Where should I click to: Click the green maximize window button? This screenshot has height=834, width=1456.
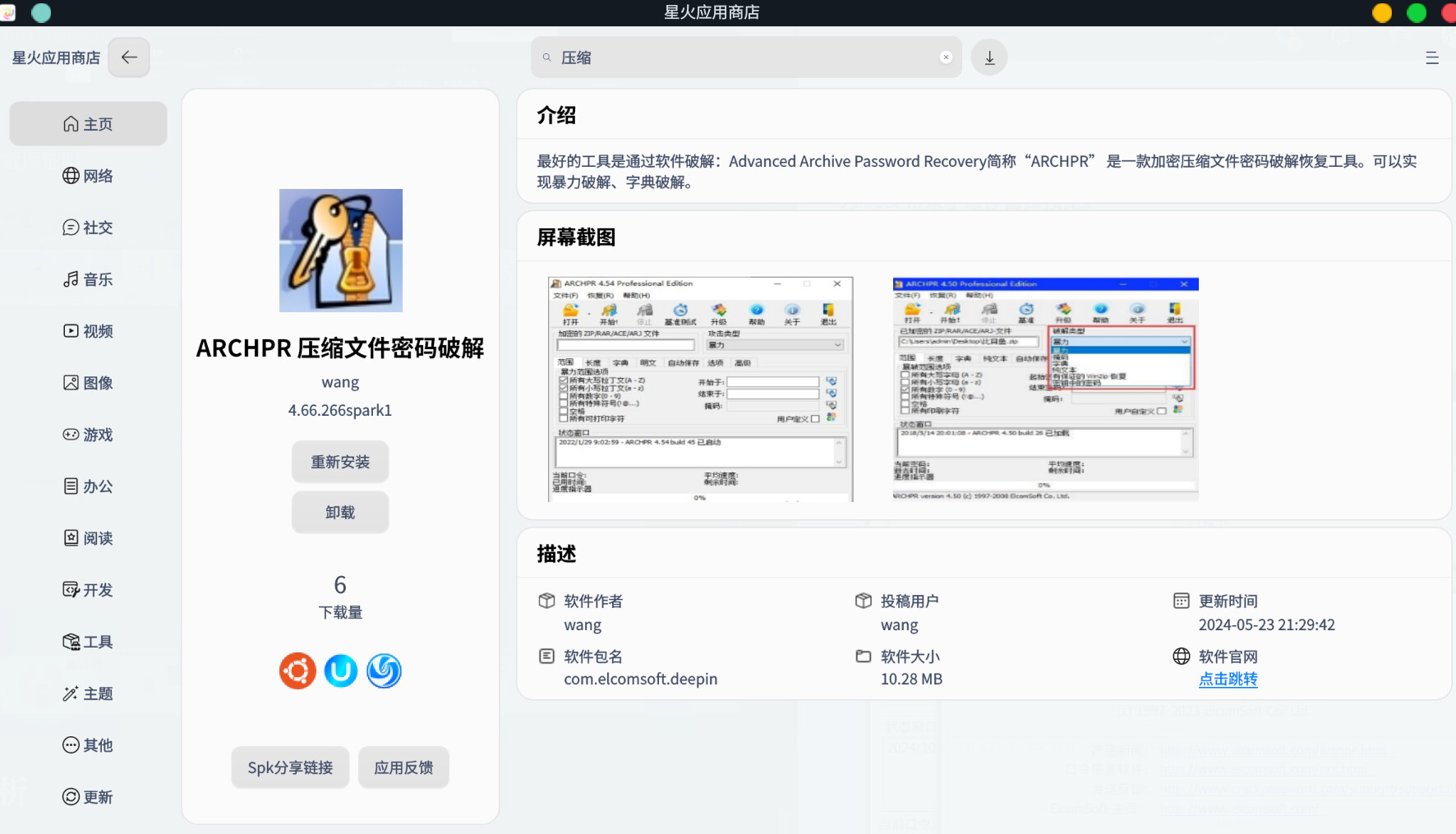pos(1417,12)
